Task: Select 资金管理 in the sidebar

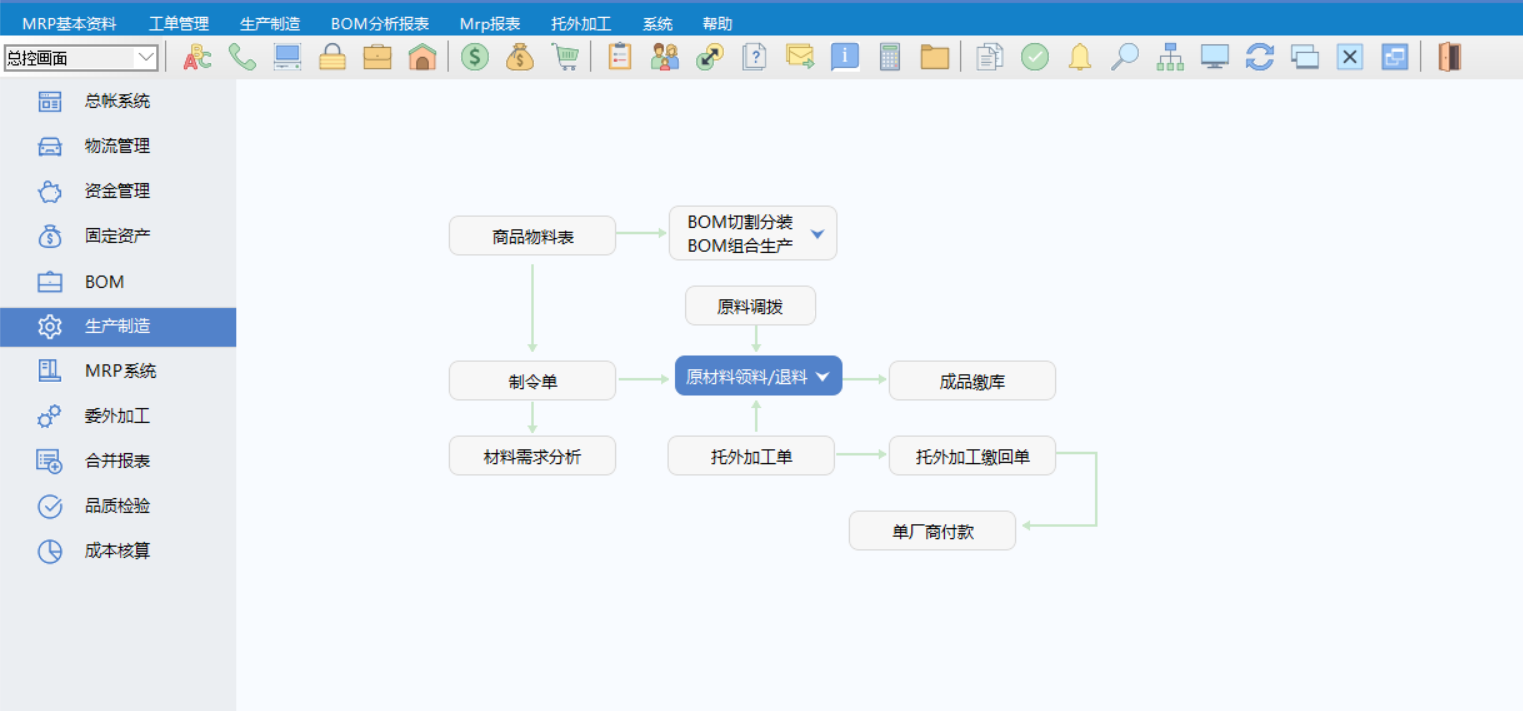Action: [118, 191]
